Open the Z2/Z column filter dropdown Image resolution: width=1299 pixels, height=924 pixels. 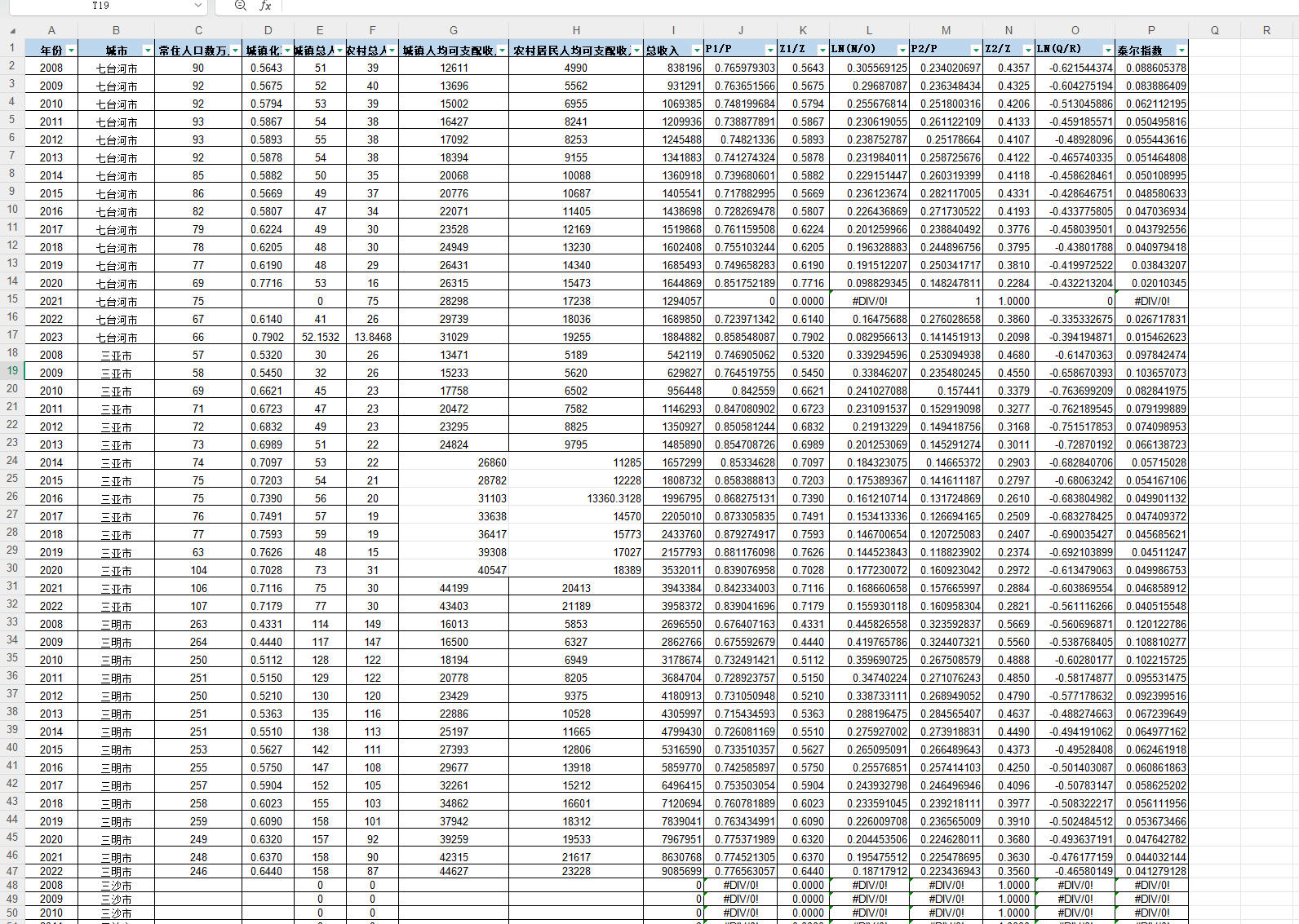1027,50
